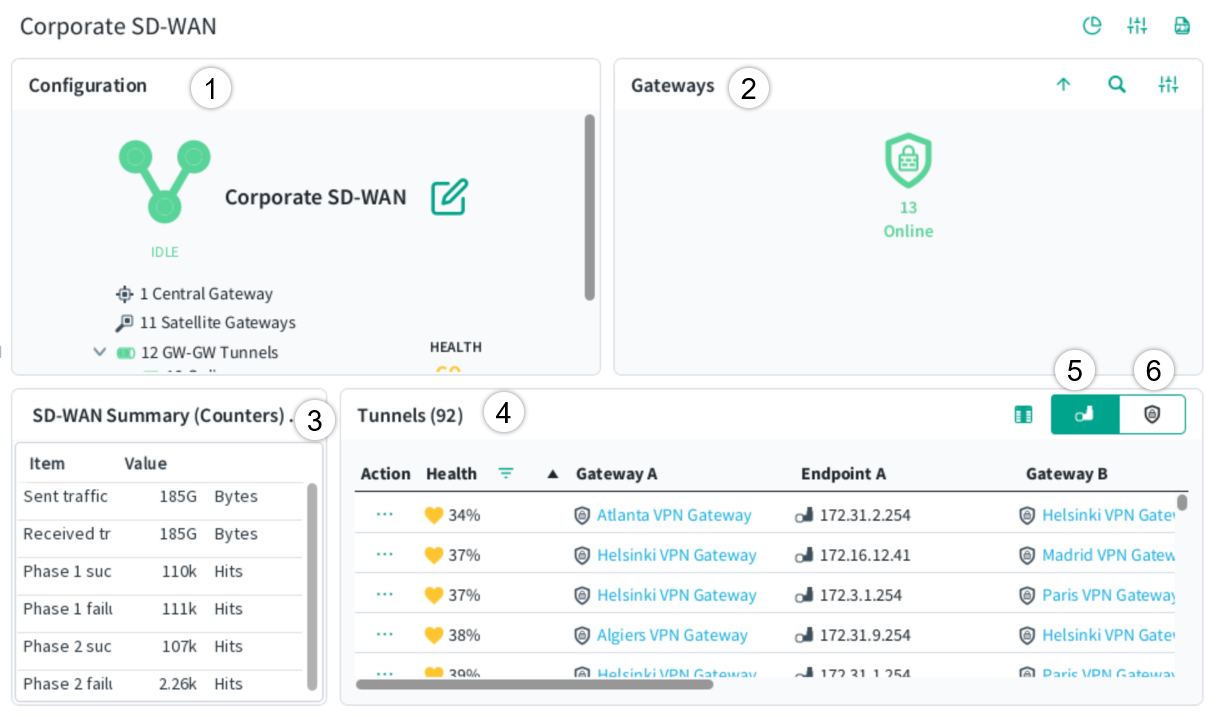
Task: Click the up arrow icon in Gateways panel
Action: [x=1063, y=85]
